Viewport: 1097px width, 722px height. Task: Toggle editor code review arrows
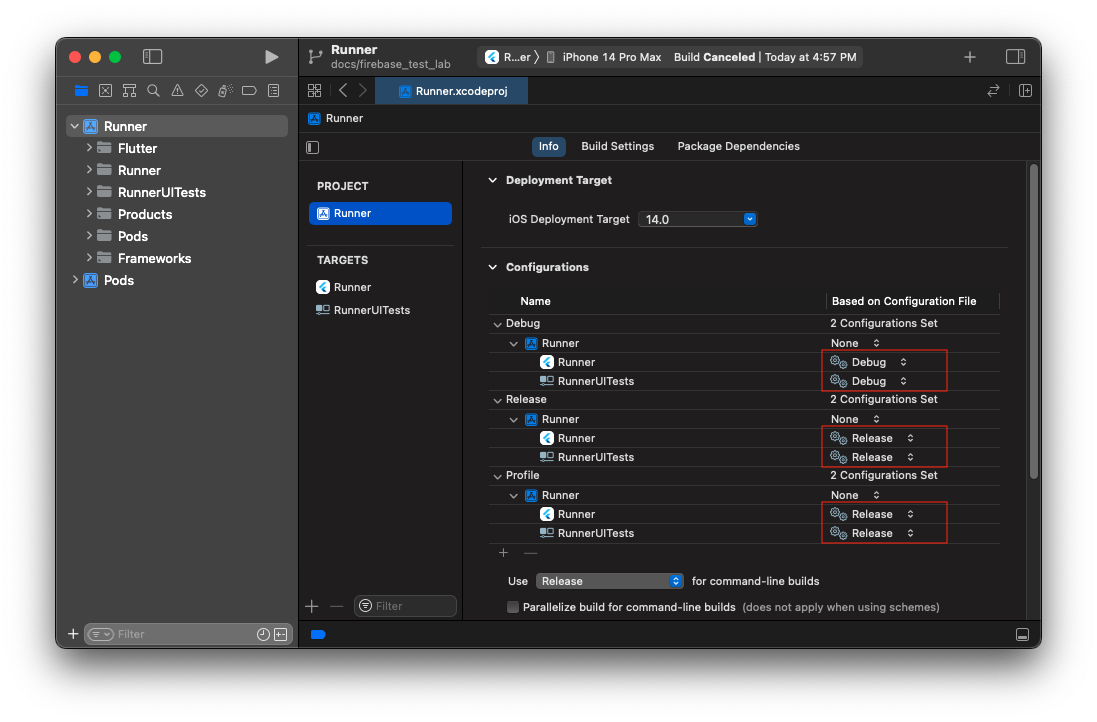click(x=993, y=91)
